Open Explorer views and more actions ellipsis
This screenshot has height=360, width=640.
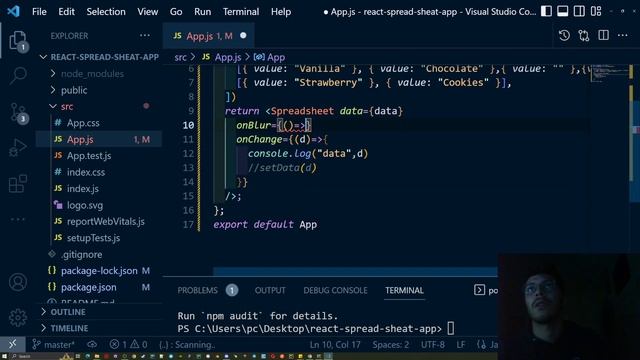coord(145,36)
